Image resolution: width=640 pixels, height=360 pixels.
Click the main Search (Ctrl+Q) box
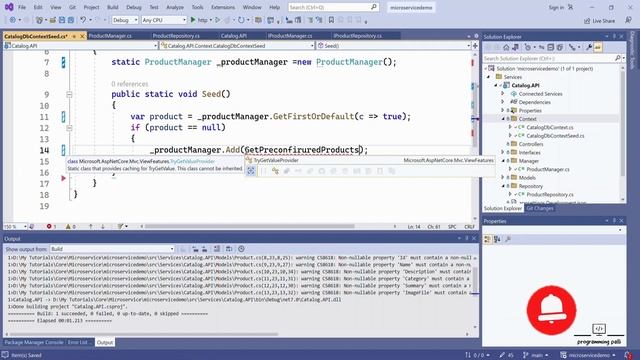pos(333,7)
